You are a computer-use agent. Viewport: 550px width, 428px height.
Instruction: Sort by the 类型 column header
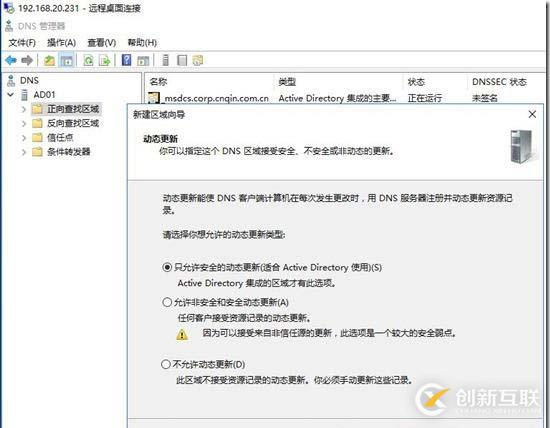point(339,82)
